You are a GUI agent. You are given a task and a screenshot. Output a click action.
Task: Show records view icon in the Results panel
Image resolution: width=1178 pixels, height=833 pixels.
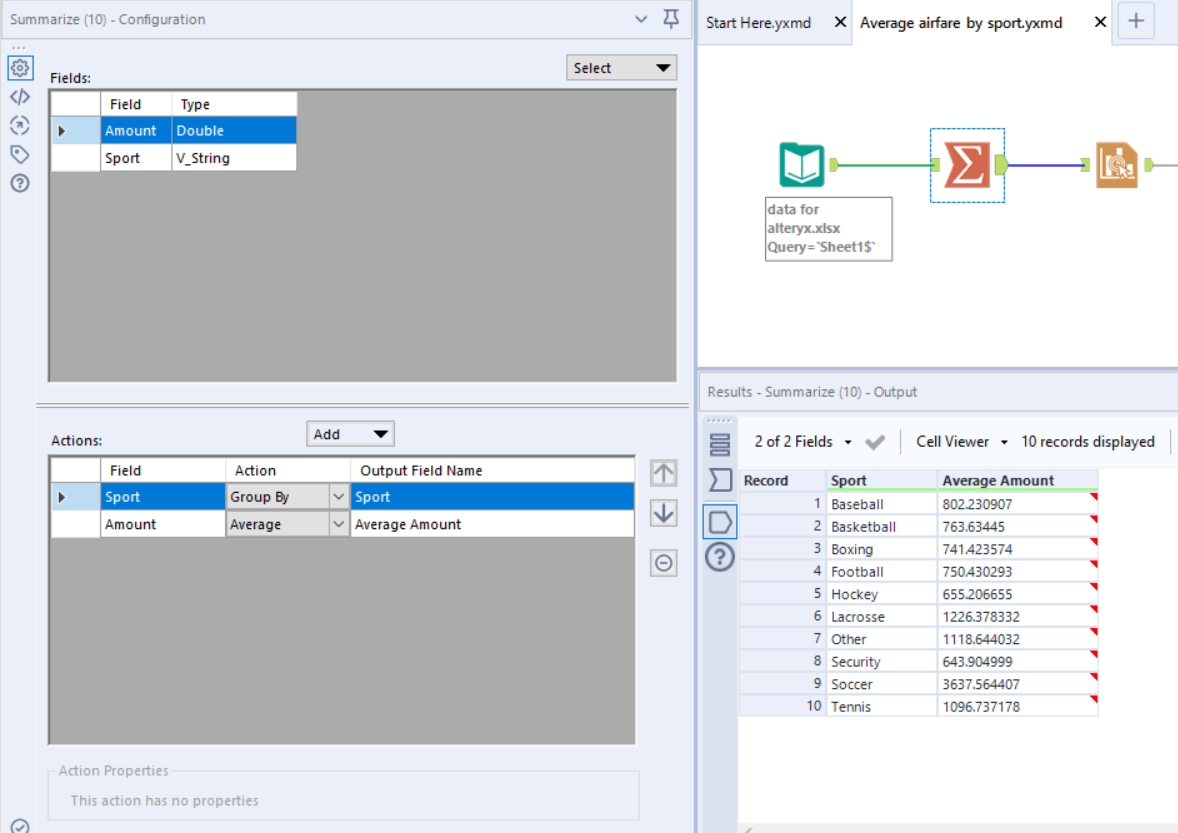(x=720, y=443)
